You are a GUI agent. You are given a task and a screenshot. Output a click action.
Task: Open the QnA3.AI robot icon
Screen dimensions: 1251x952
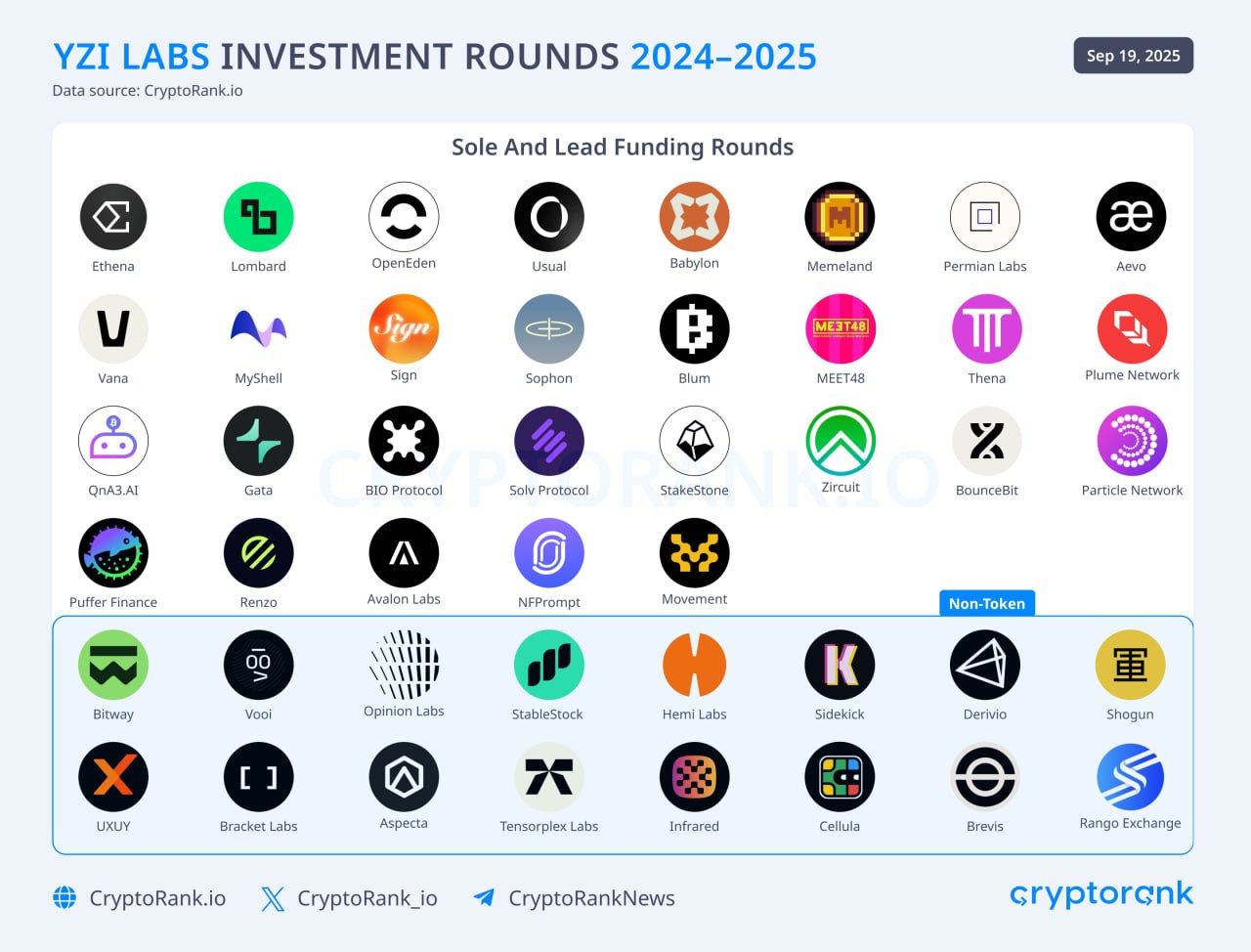coord(113,441)
